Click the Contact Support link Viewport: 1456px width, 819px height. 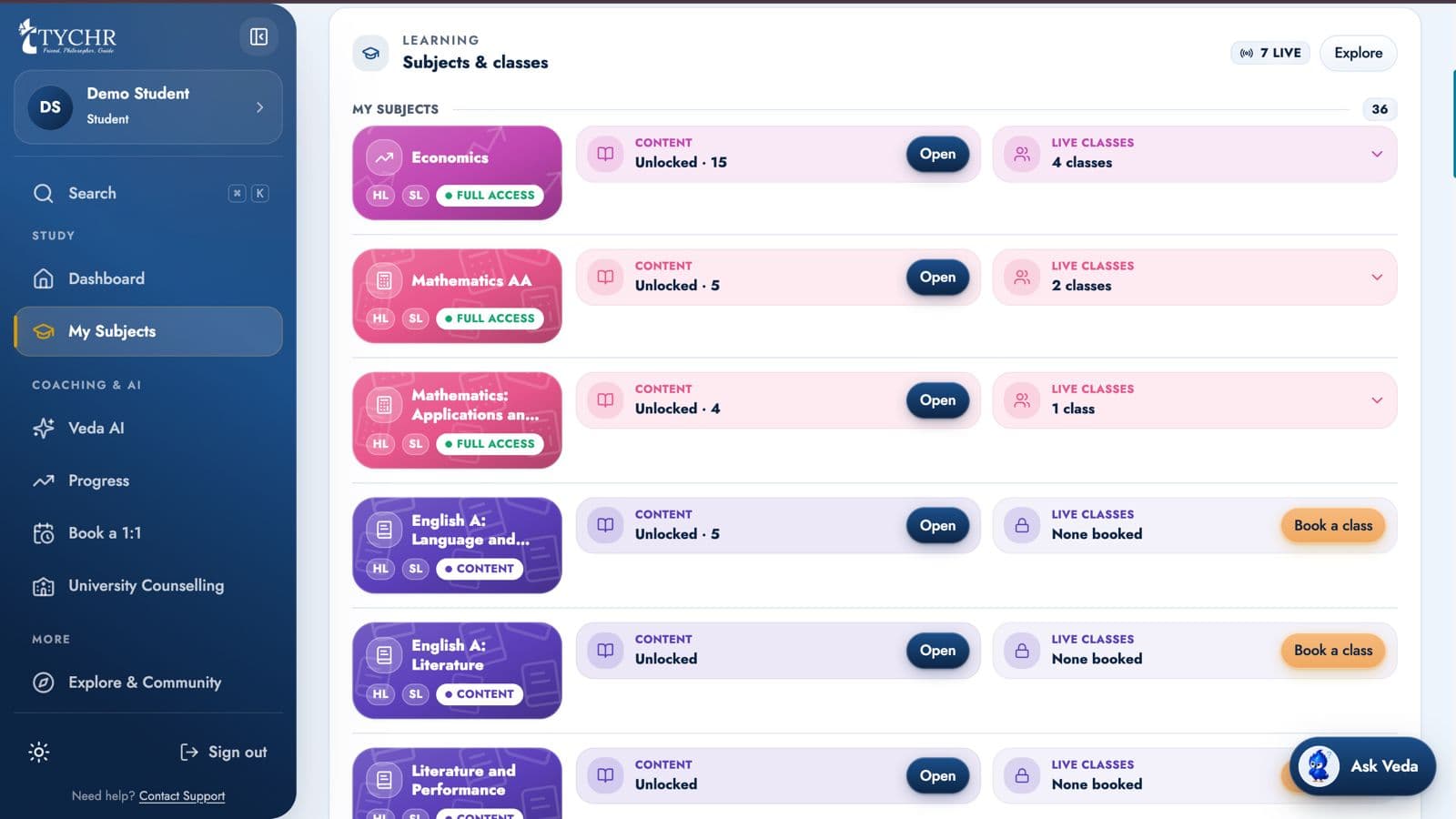[x=182, y=796]
